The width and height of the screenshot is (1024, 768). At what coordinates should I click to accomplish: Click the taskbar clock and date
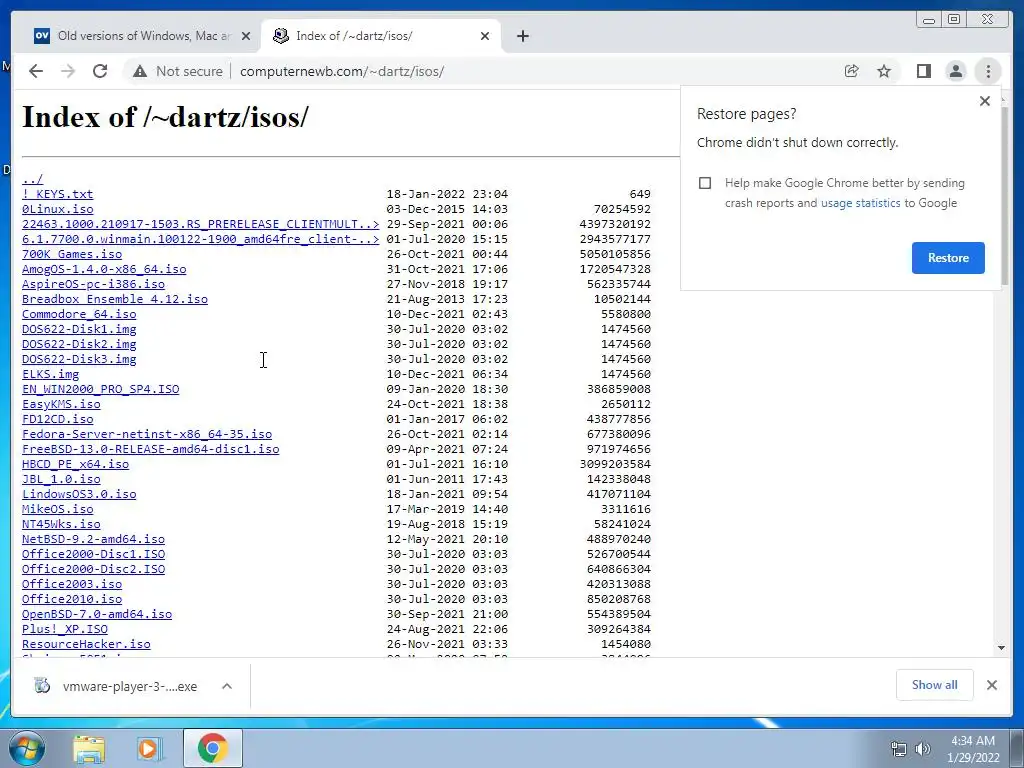pyautogui.click(x=973, y=749)
